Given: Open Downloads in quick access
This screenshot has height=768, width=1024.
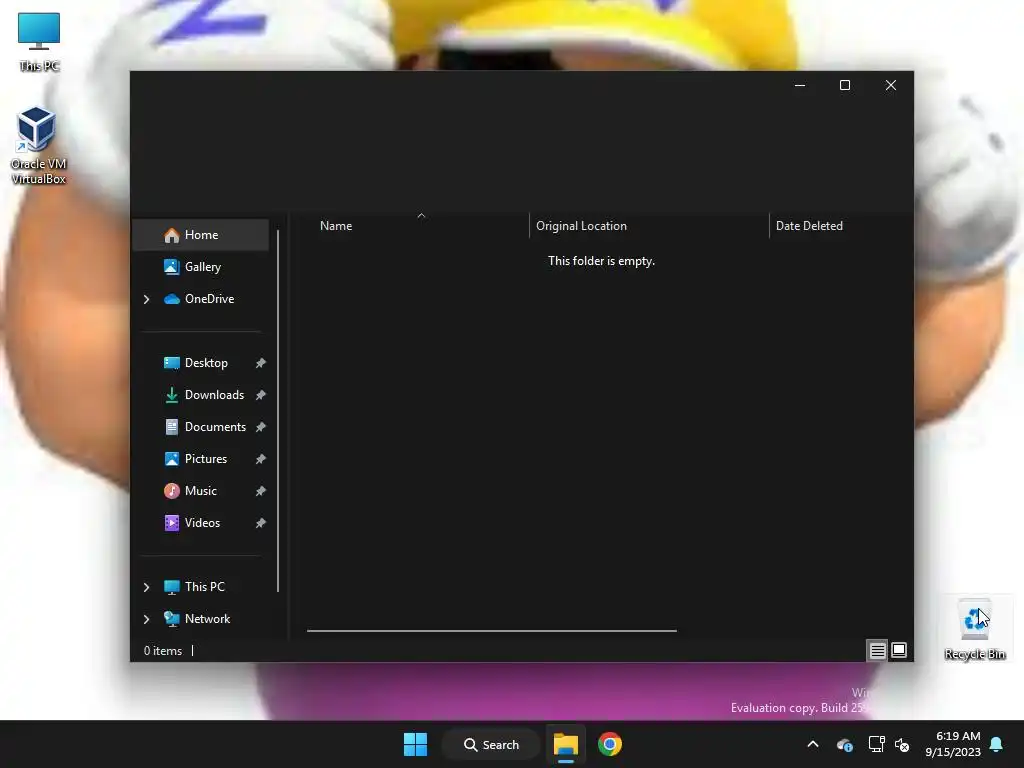Looking at the screenshot, I should point(200,395).
